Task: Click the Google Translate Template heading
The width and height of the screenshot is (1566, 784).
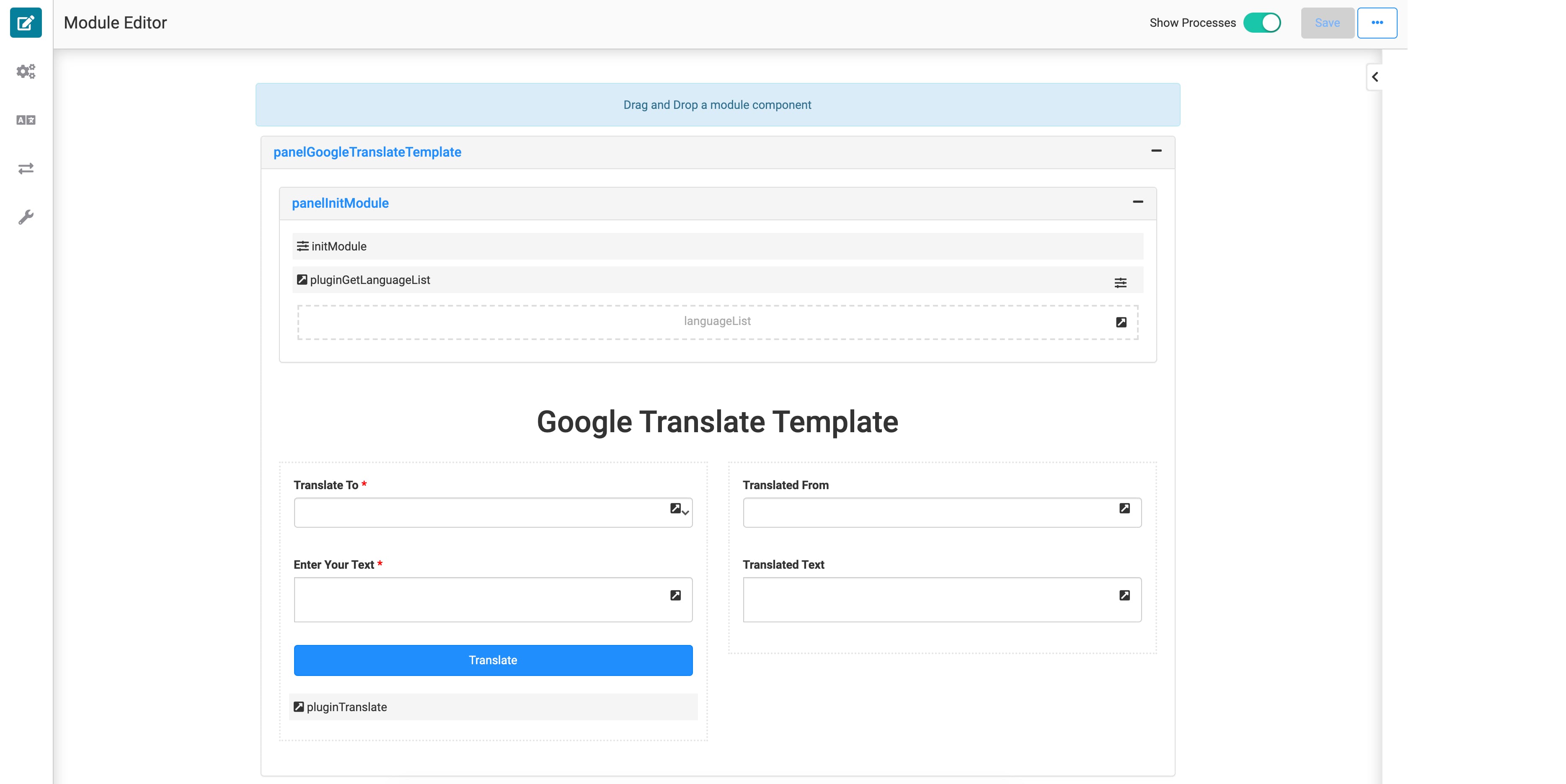Action: pos(717,422)
